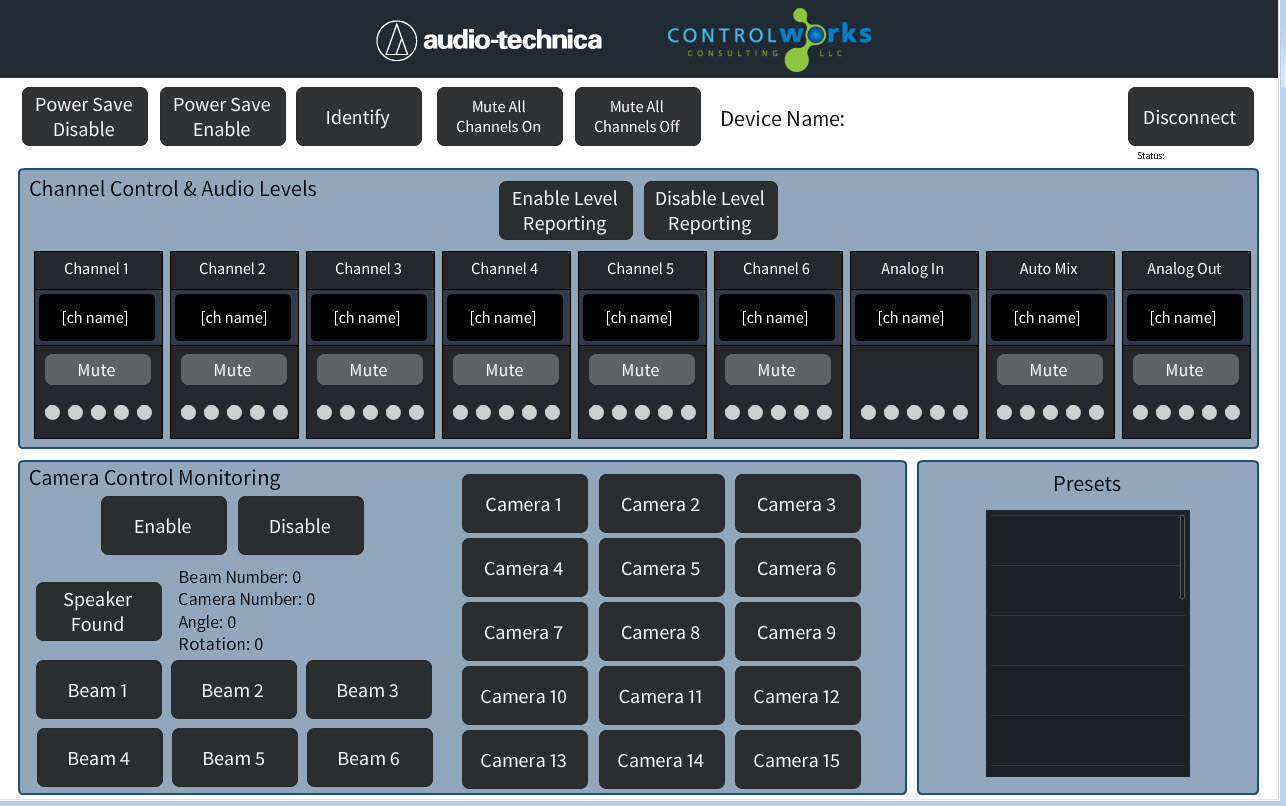Choose Camera 1
1286x806 pixels.
click(x=524, y=504)
